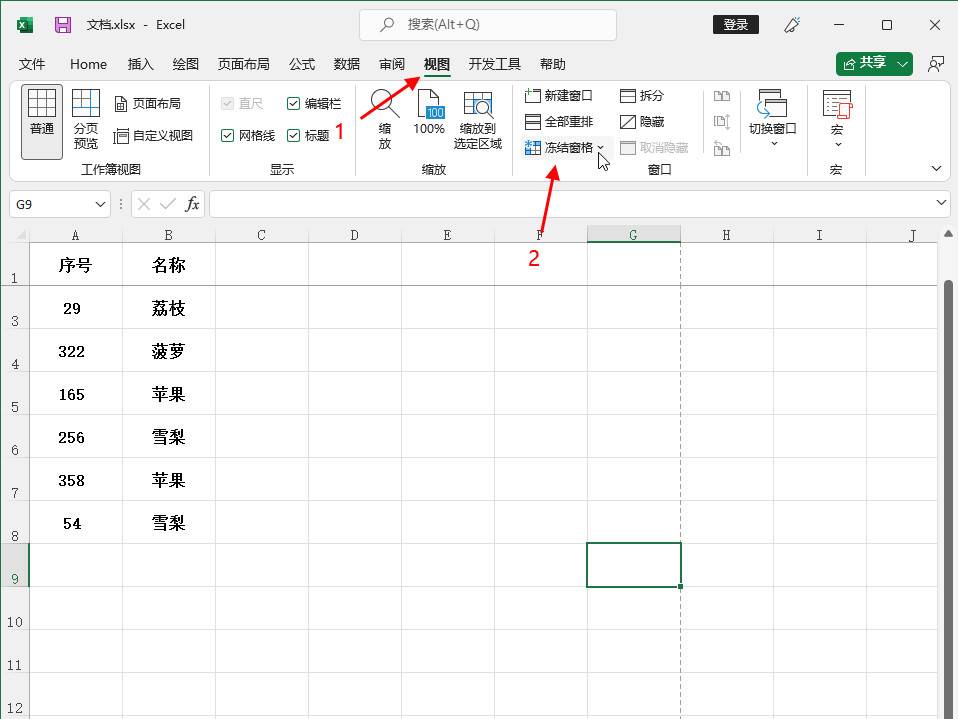The height and width of the screenshot is (719, 958).
Task: Click Zoom to Selection (缩放到选定区域)
Action: tap(478, 120)
